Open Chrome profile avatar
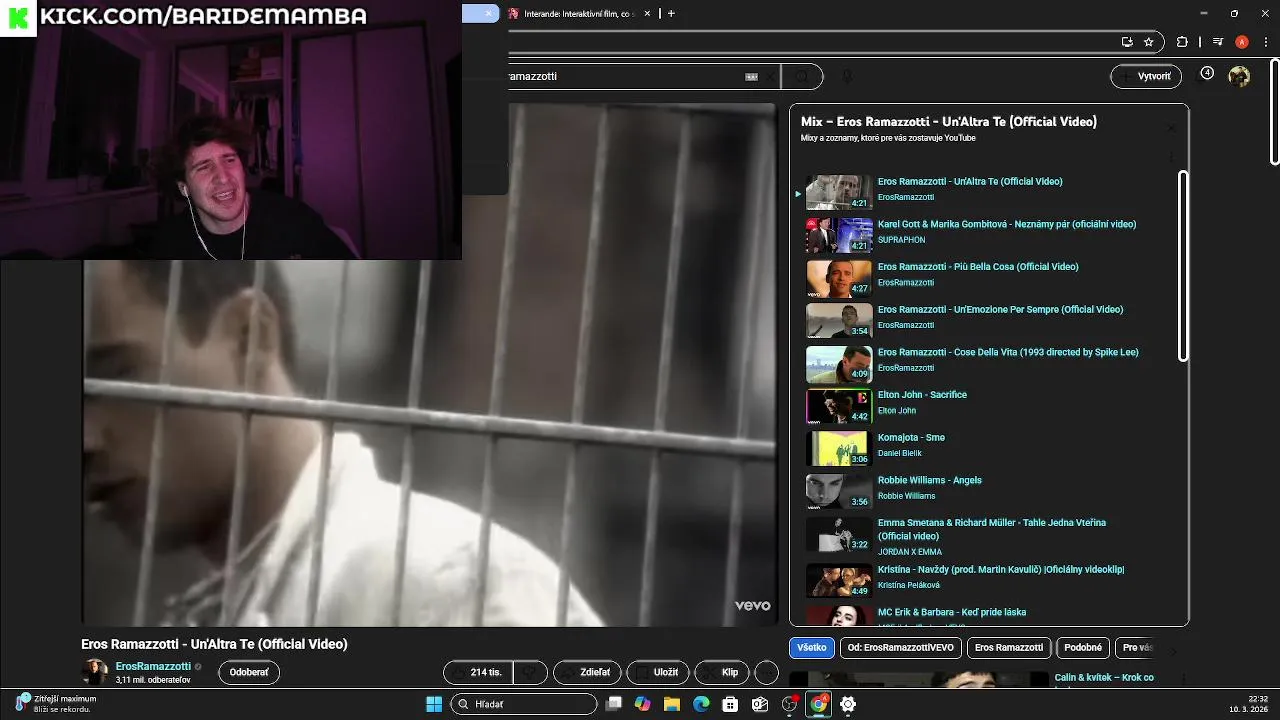 pyautogui.click(x=1242, y=42)
